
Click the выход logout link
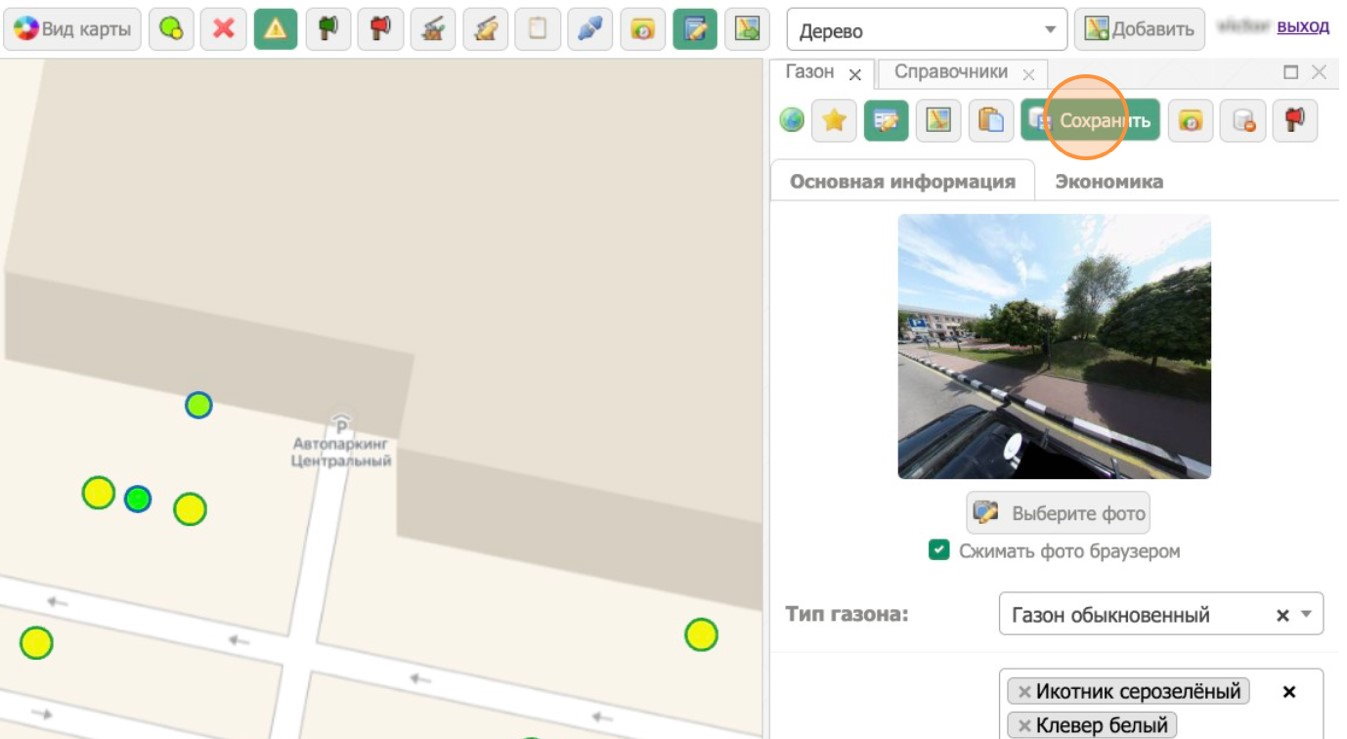1303,27
